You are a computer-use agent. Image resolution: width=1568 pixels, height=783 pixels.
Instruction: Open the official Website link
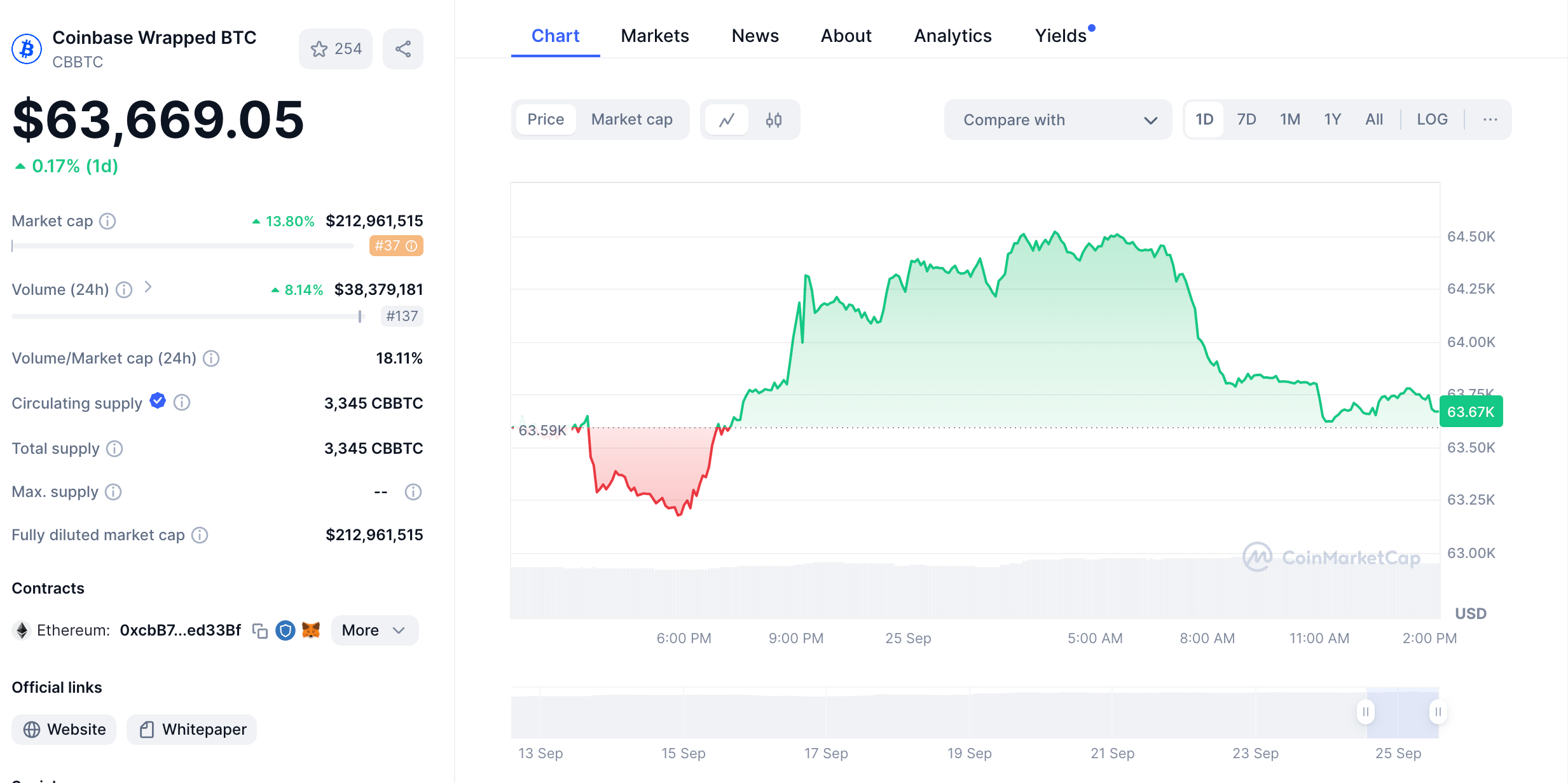64,730
